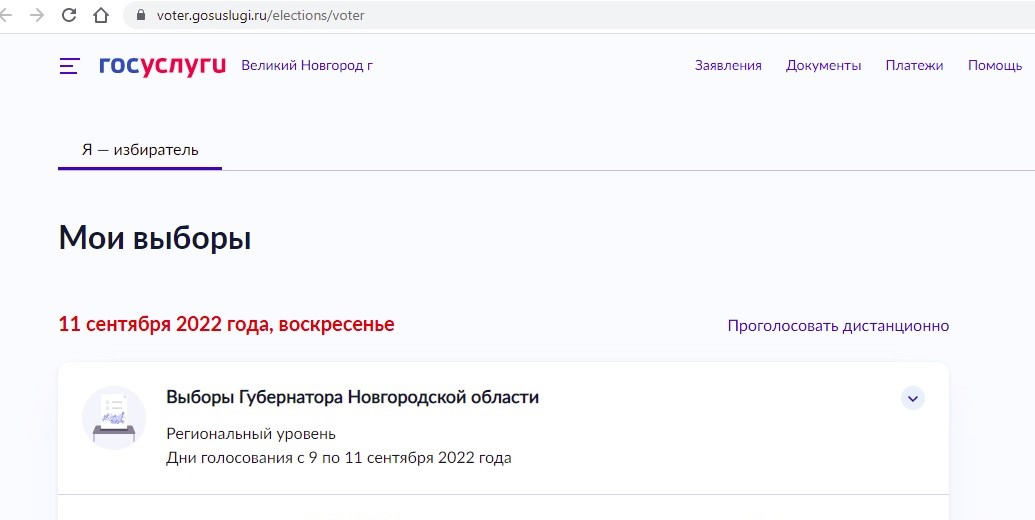Click the voter.gosuslugi.ru address bar
Viewport: 1035px width, 520px height.
coord(579,15)
